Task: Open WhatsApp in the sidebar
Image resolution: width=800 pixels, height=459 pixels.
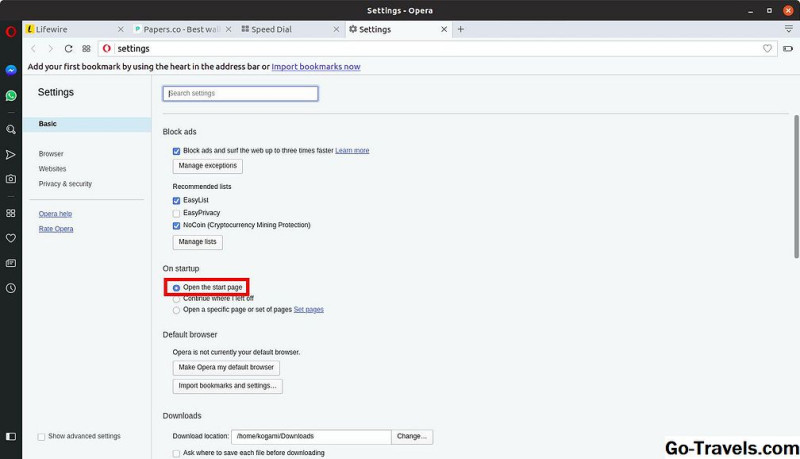Action: click(11, 96)
